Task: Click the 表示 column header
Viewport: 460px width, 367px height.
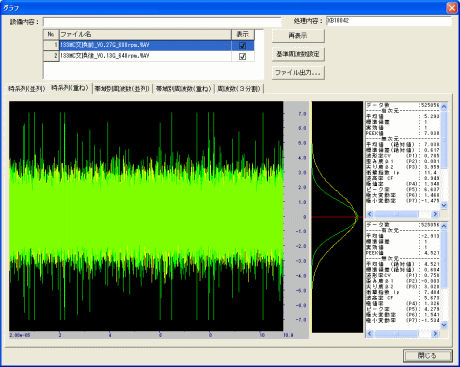Action: [243, 34]
